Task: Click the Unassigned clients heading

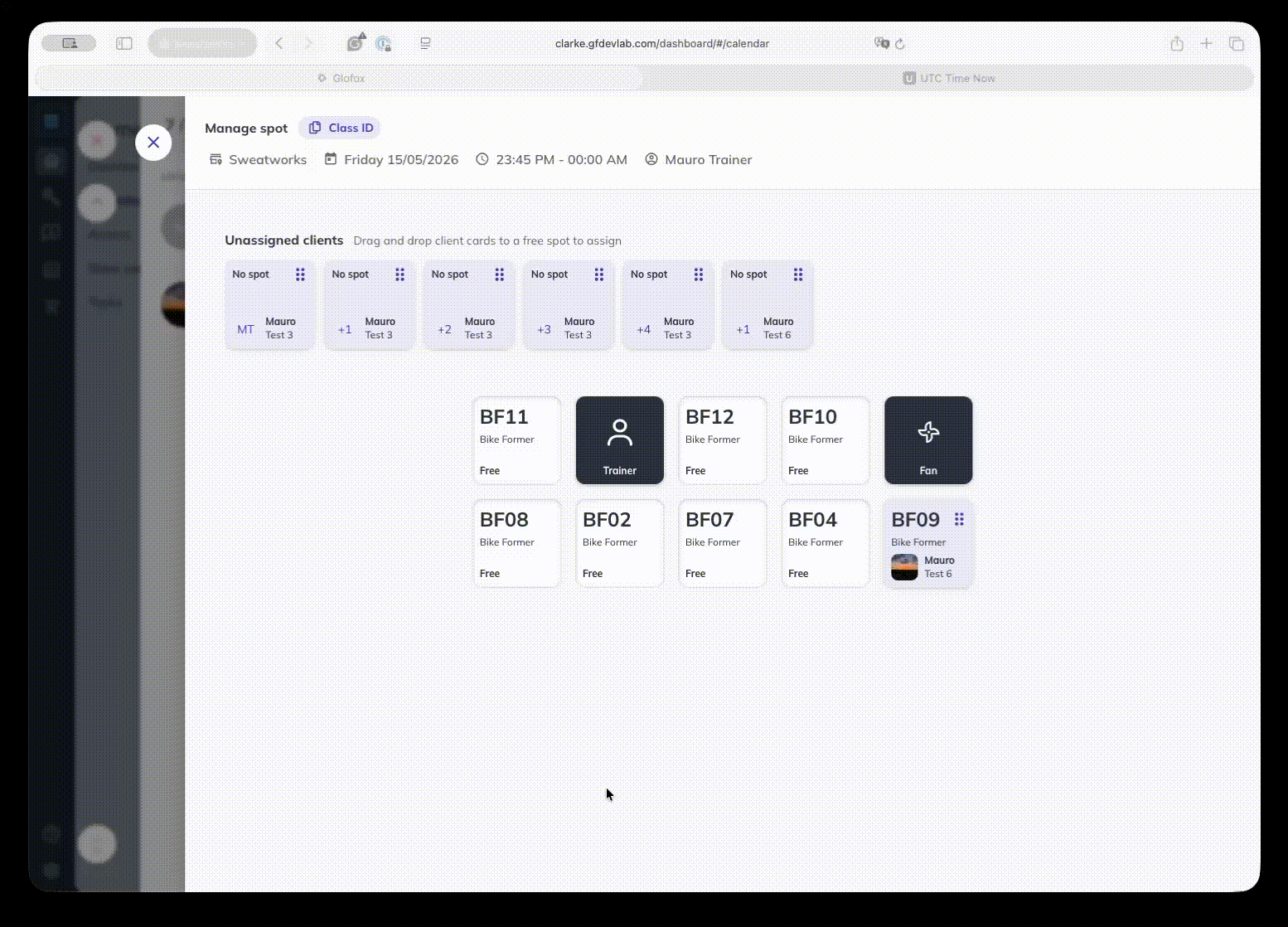Action: tap(283, 240)
